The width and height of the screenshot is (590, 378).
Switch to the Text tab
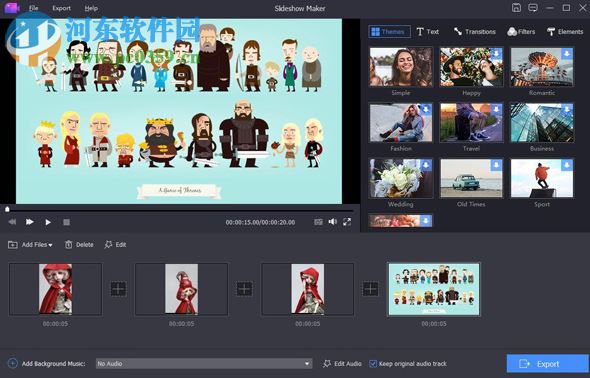point(427,32)
